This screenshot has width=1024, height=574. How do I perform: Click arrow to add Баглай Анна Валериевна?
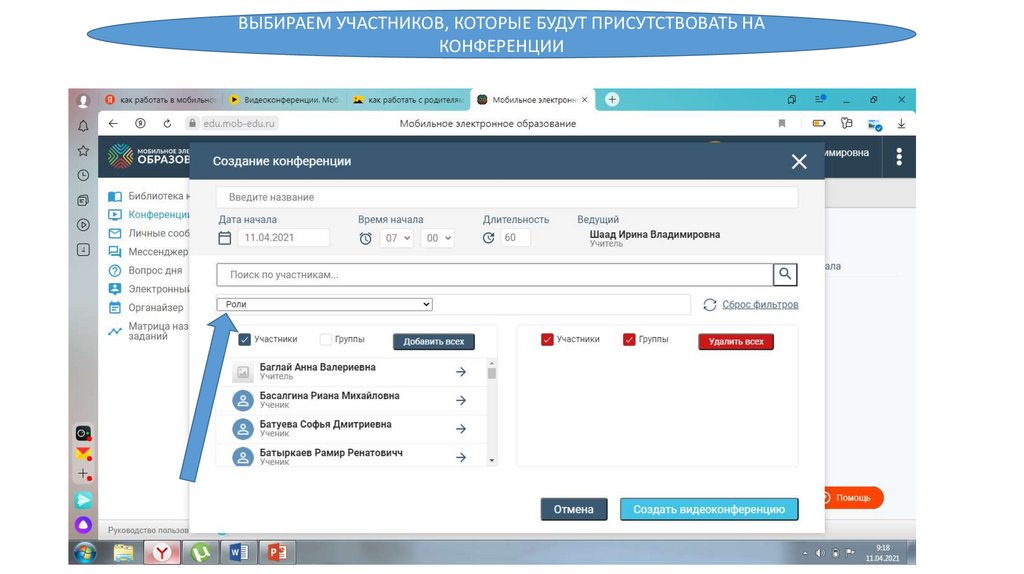click(461, 372)
